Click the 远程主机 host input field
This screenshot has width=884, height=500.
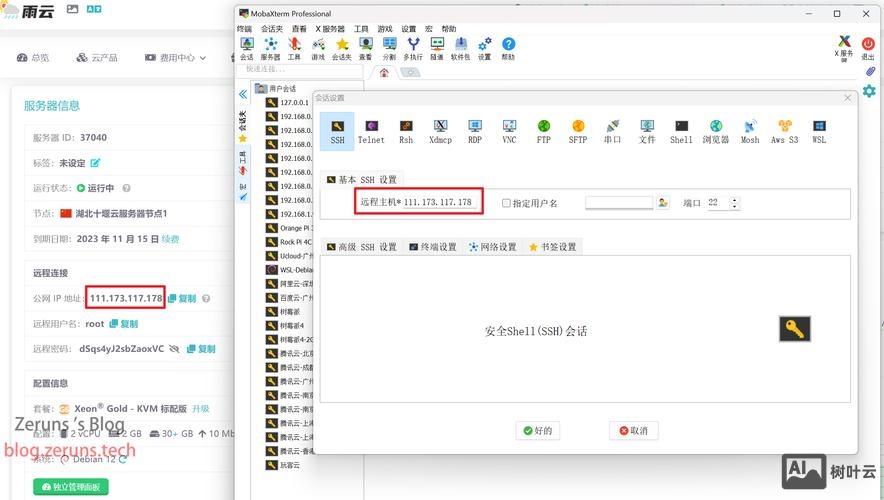pos(440,202)
